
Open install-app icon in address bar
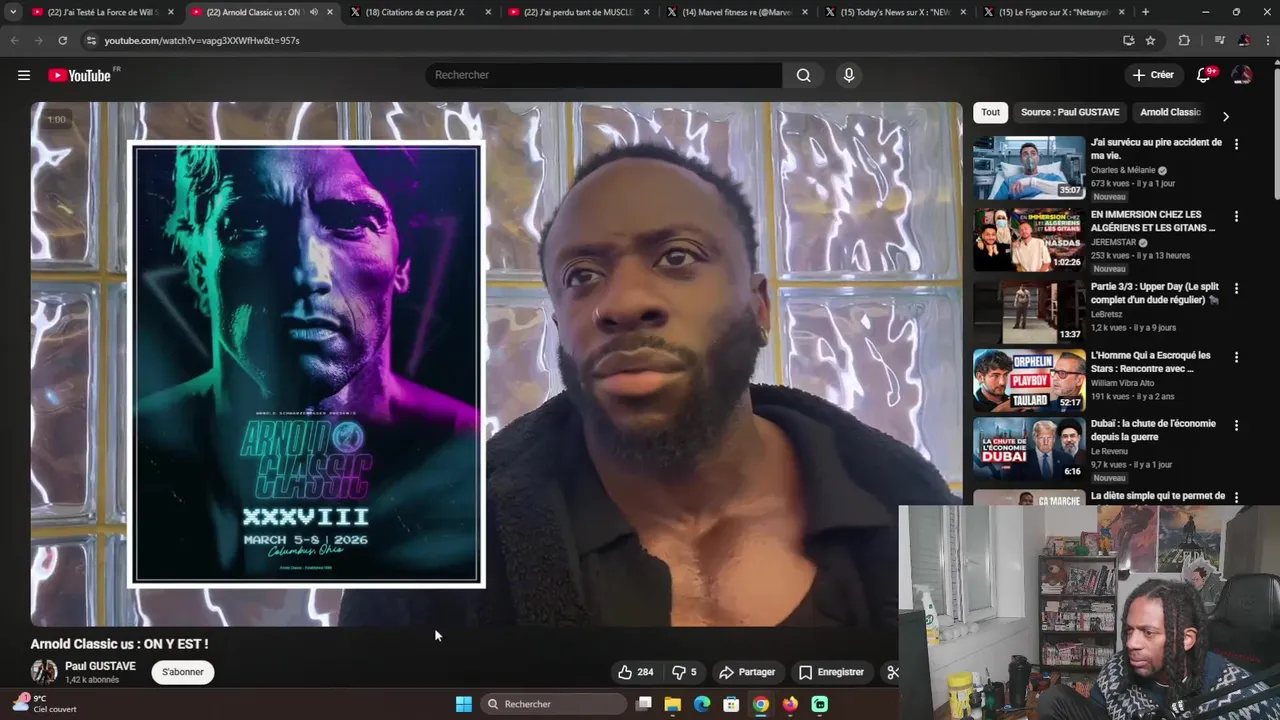[1128, 40]
